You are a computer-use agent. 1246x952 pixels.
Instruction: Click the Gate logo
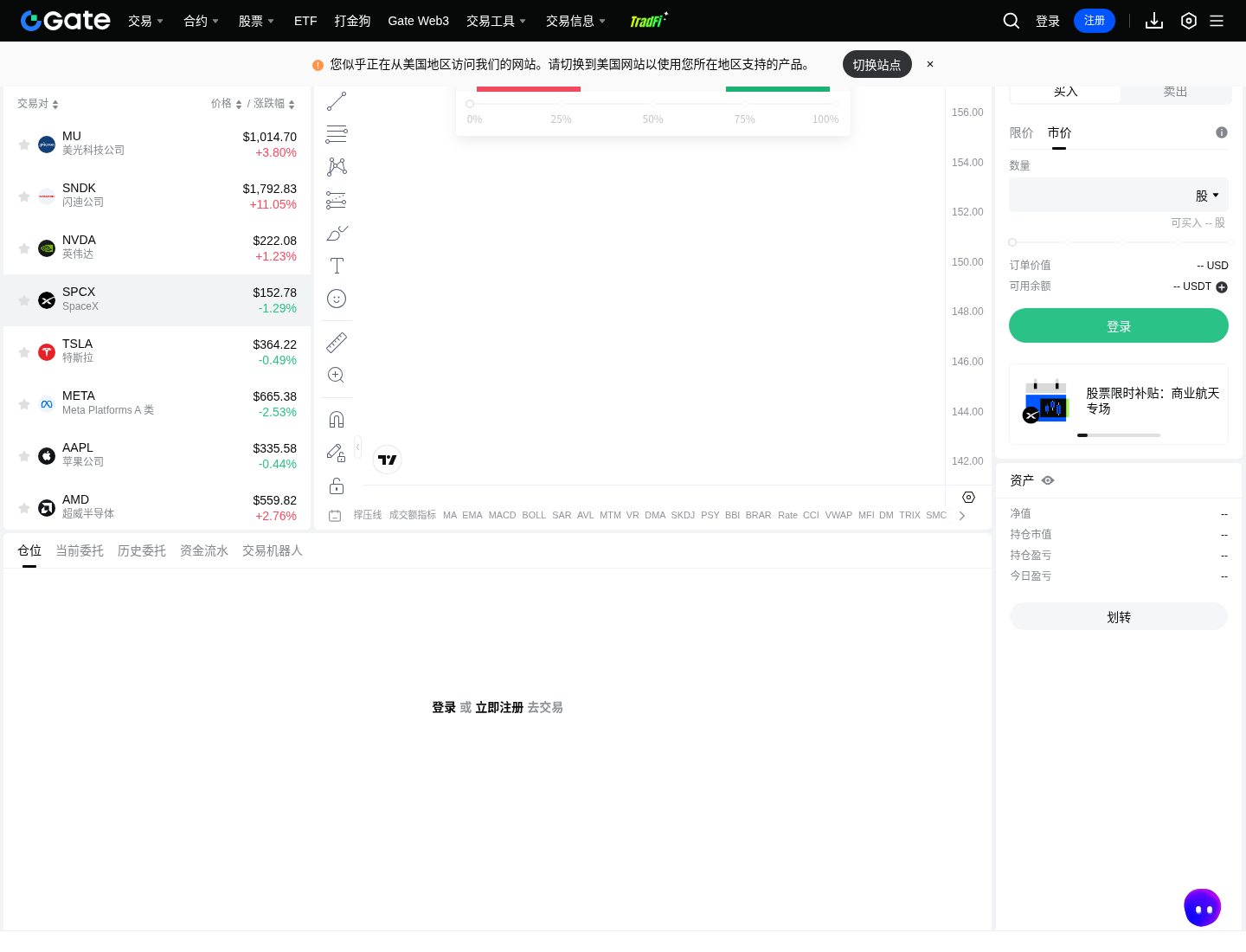66,21
